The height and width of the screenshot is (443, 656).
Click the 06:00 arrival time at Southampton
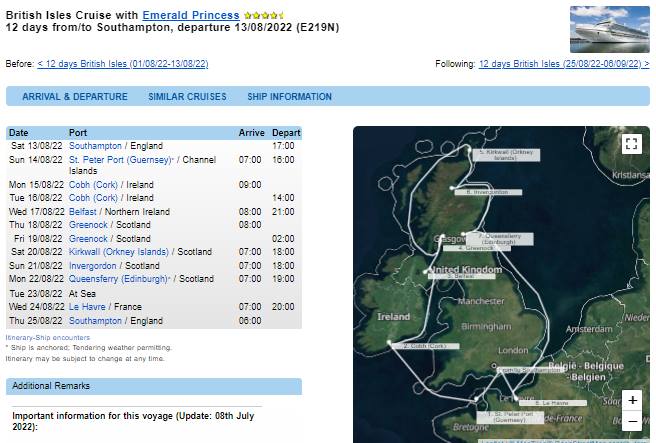pos(250,321)
